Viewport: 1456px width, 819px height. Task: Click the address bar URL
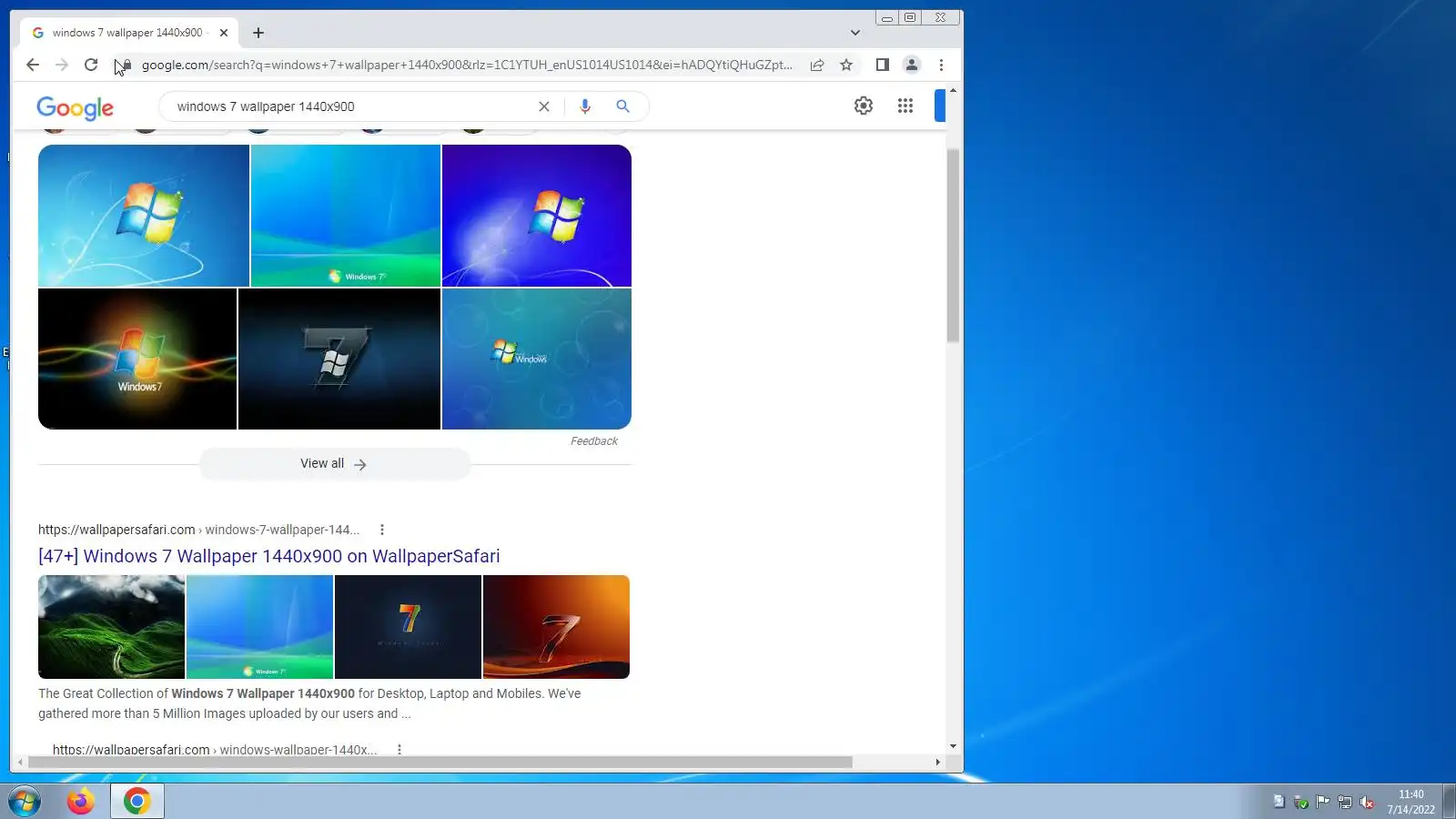coord(467,65)
